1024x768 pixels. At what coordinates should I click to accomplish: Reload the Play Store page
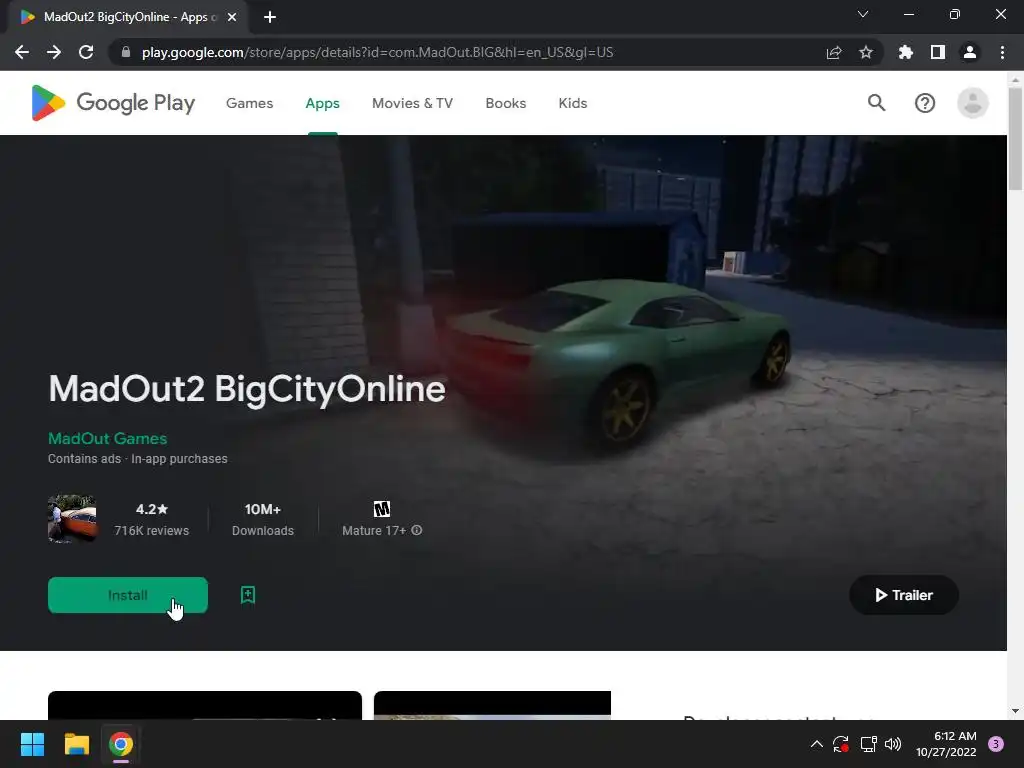click(x=86, y=52)
